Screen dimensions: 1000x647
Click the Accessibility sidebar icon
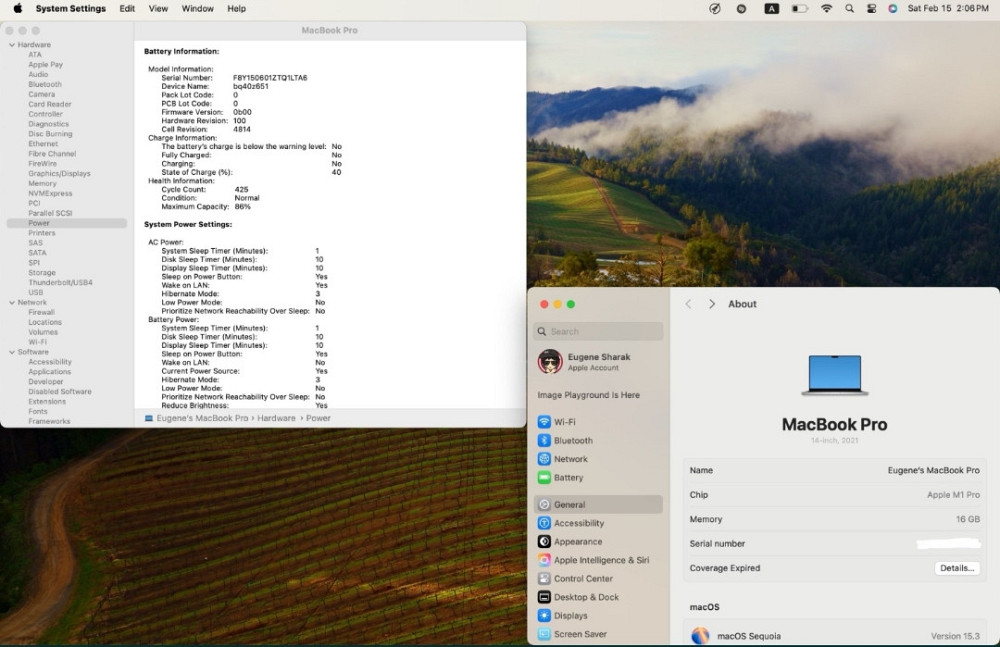(x=544, y=522)
